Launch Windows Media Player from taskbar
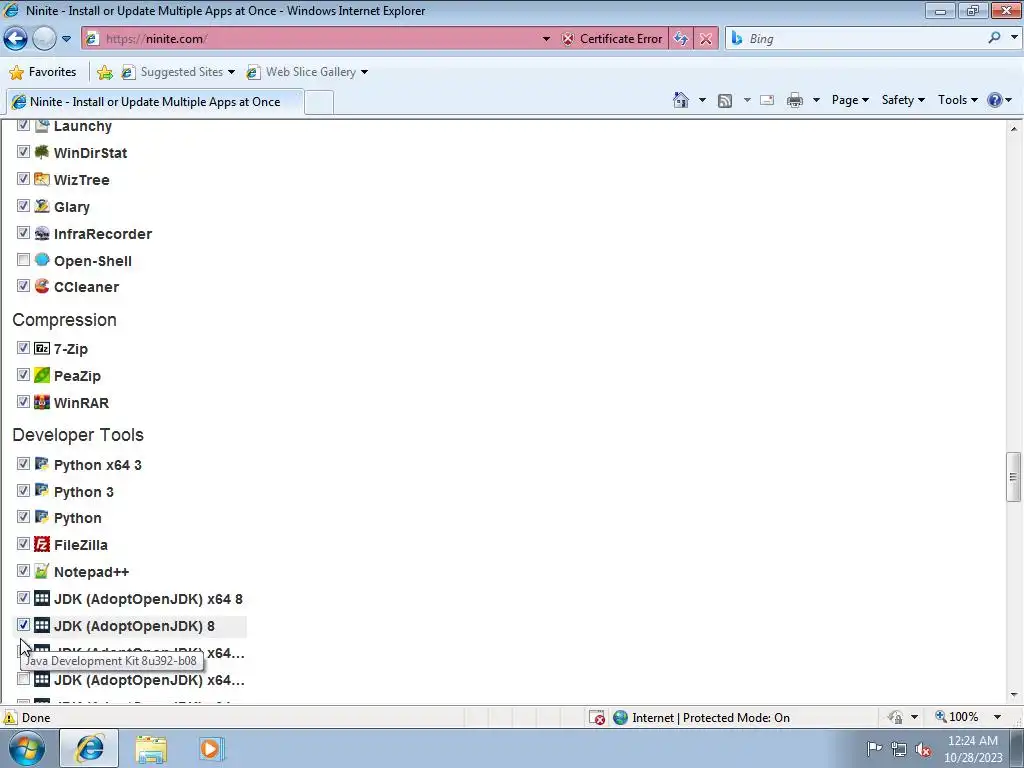The image size is (1024, 768). coord(210,749)
